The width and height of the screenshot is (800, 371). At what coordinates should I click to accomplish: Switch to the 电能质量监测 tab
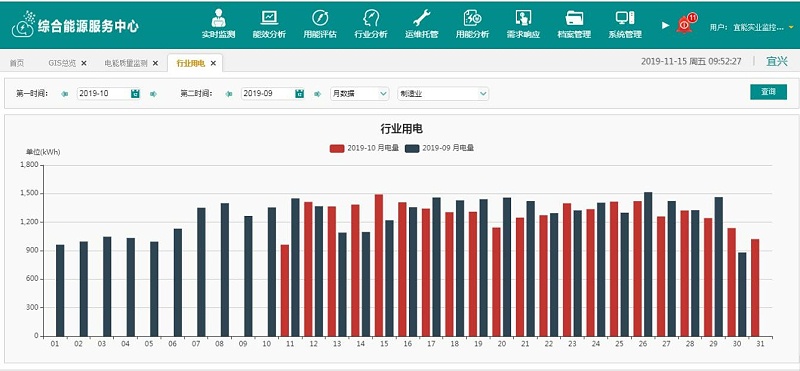[126, 63]
